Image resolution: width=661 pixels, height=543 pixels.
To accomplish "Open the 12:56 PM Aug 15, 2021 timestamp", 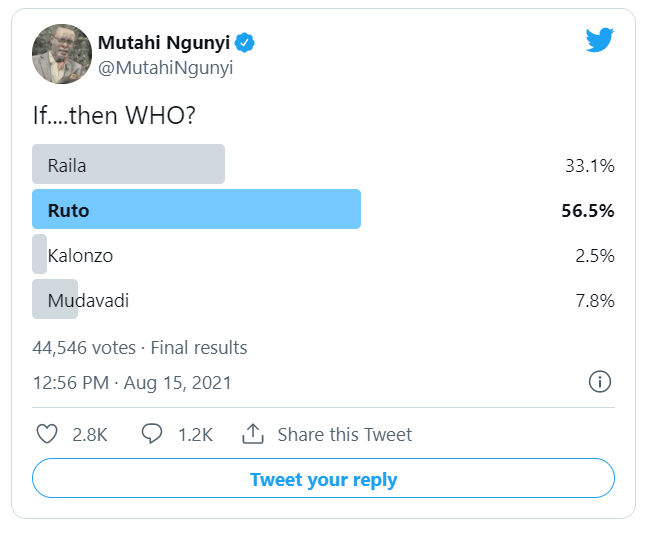I will coord(132,383).
